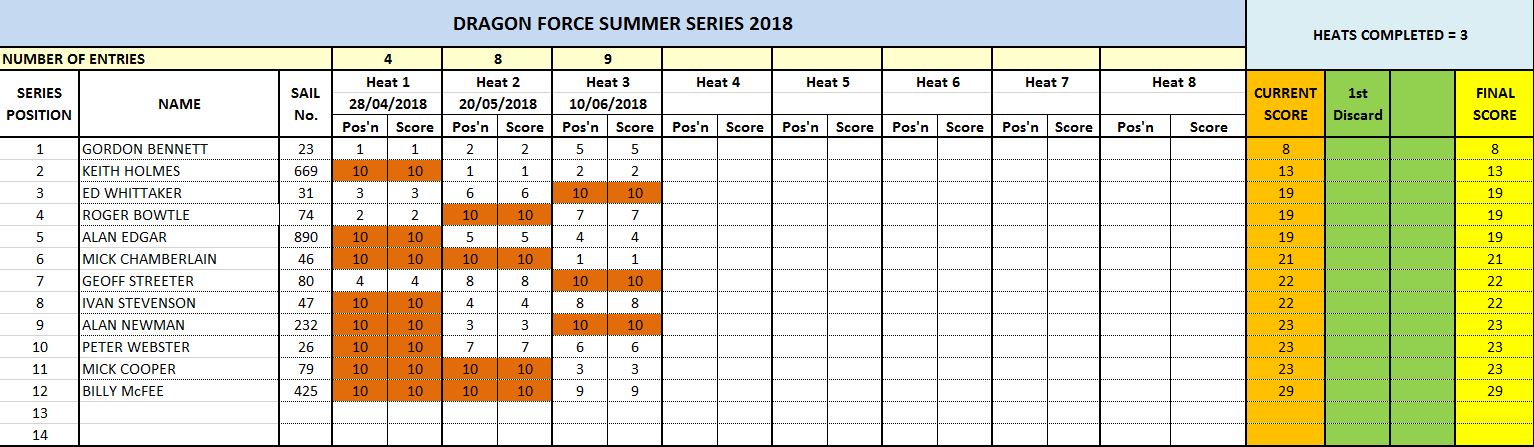Select the Series Position header cell
This screenshot has width=1534, height=447.
pyautogui.click(x=39, y=104)
